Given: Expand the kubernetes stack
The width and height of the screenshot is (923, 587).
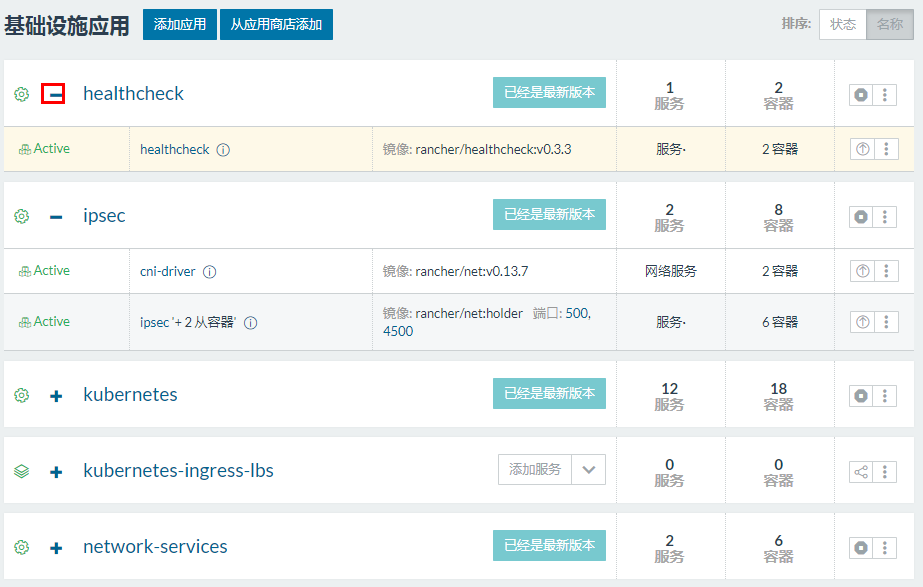Looking at the screenshot, I should pyautogui.click(x=56, y=396).
